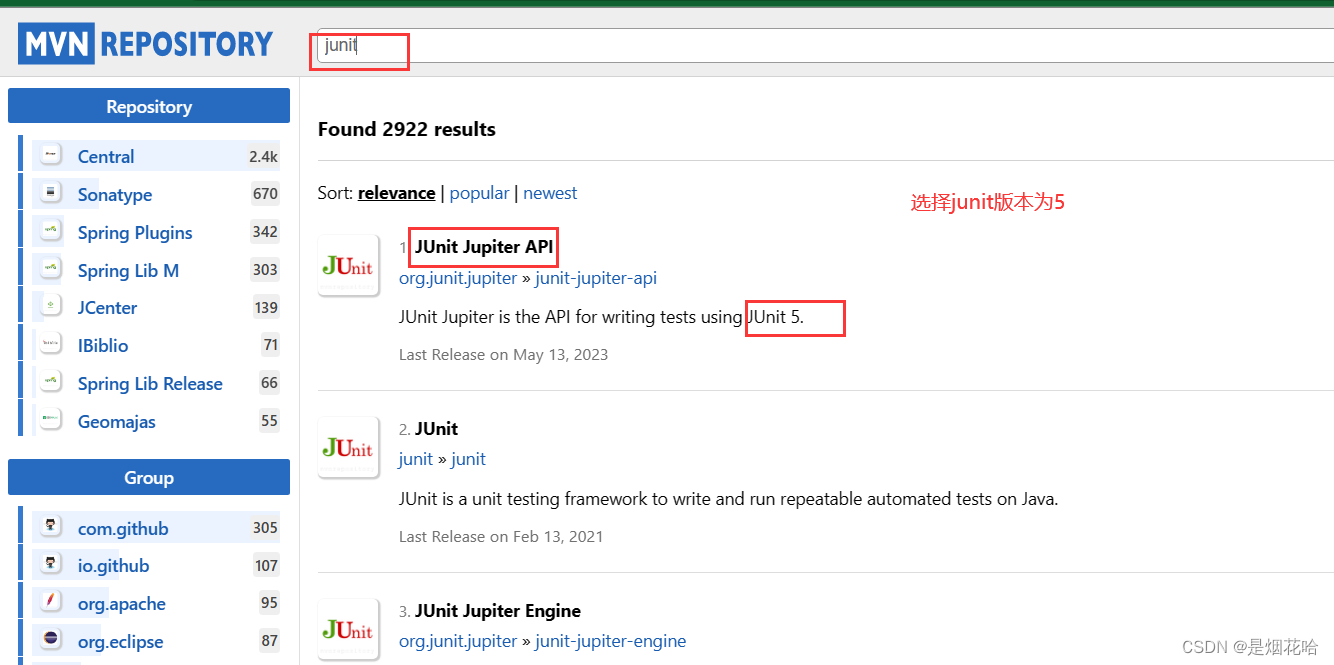
Task: Open the Spring Lib M link
Action: click(x=128, y=270)
